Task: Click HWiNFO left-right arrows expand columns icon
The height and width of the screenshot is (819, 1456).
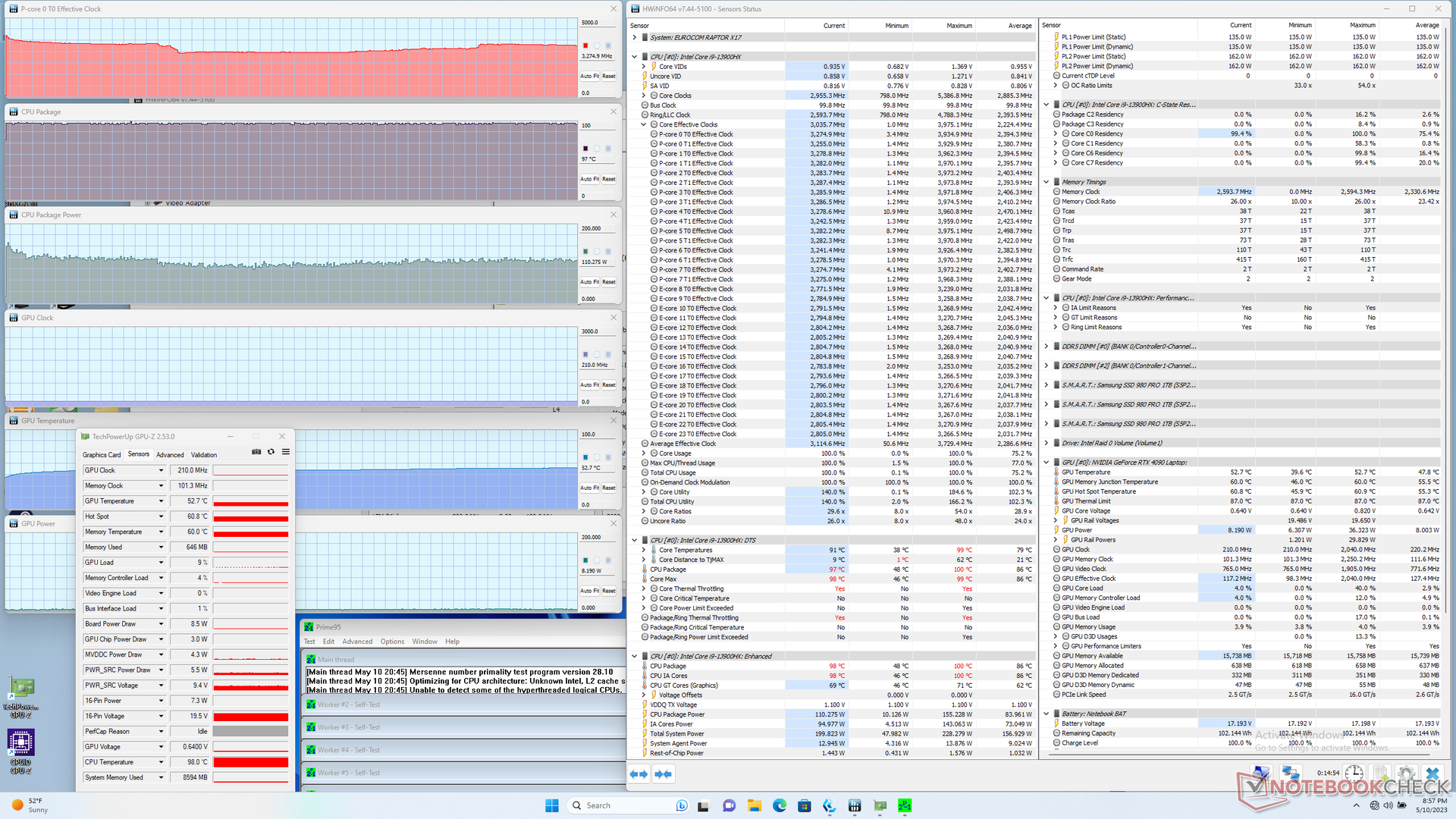Action: click(x=639, y=774)
